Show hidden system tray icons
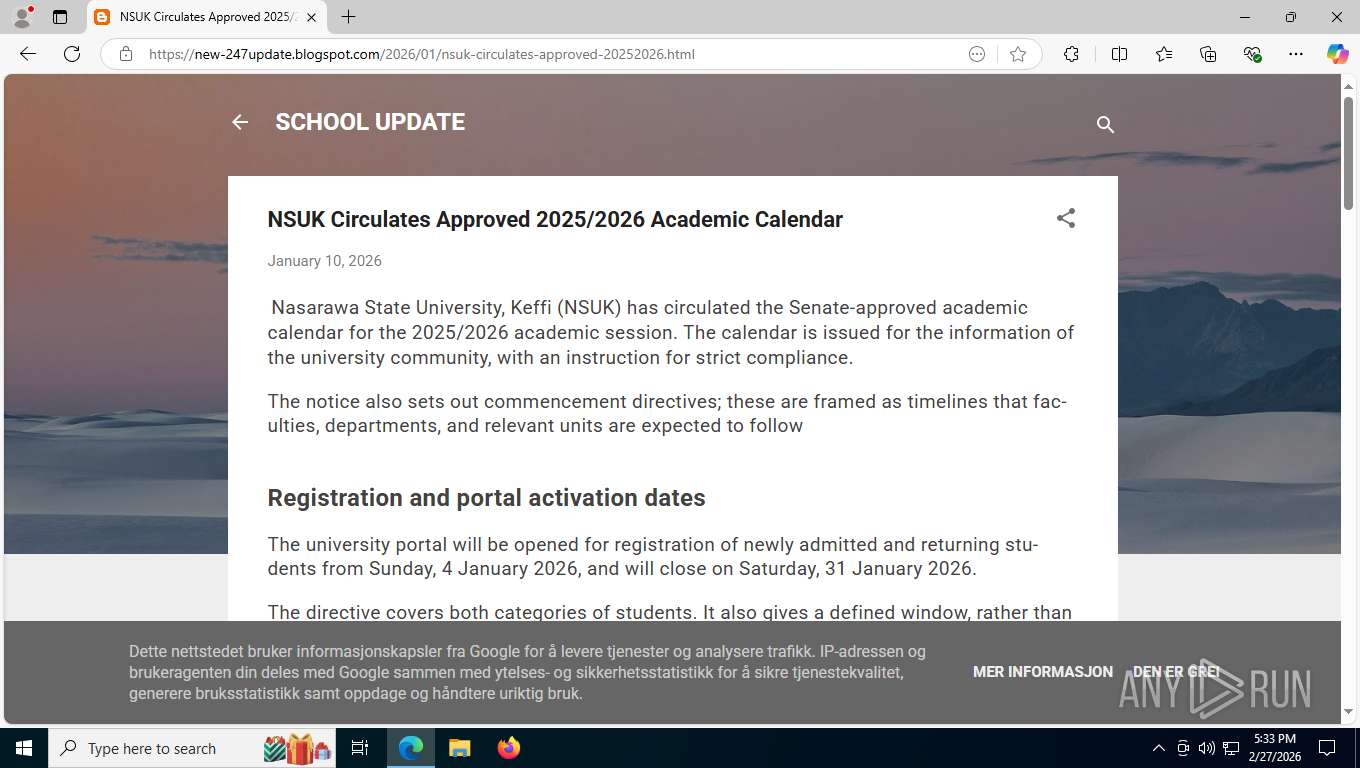Screen dimensions: 1360x768 1159,748
